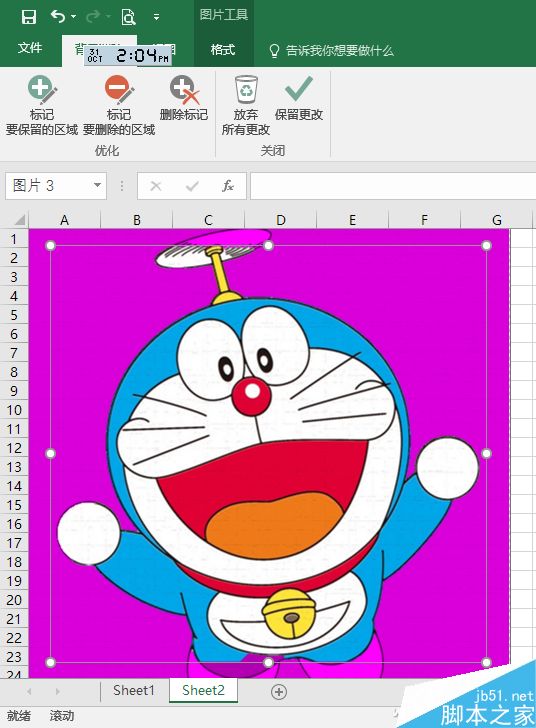
Task: Click Doraemon's red nose in the picture
Action: click(x=251, y=396)
